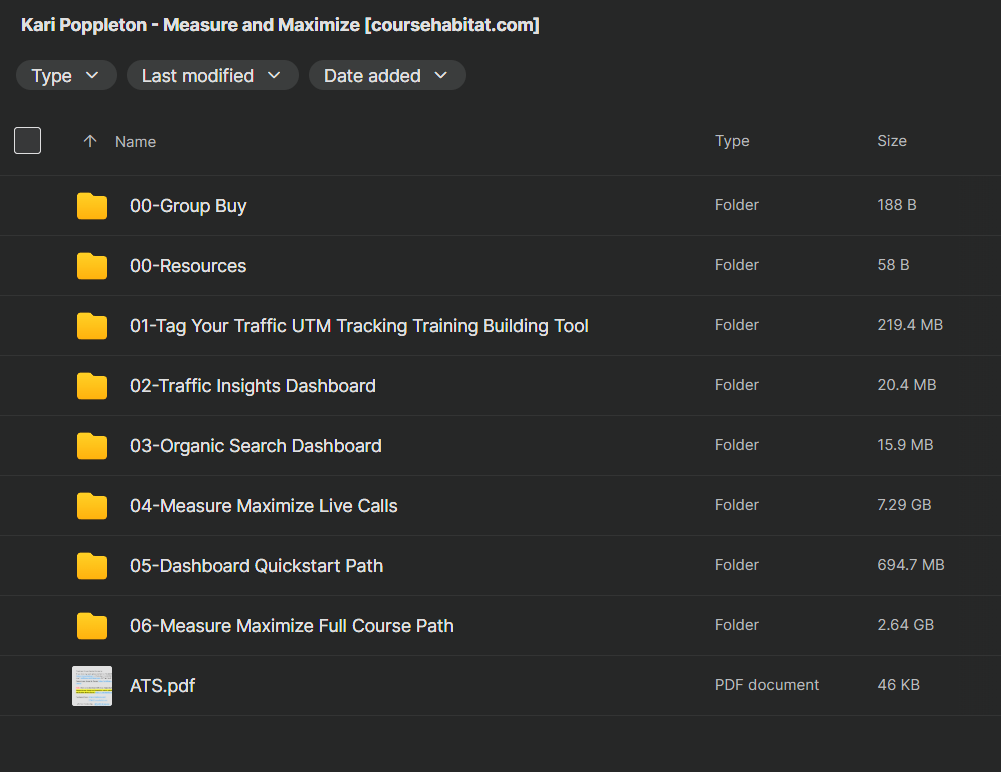
Task: Click the 04-Measure Maximize Live Calls folder icon
Action: tap(92, 506)
